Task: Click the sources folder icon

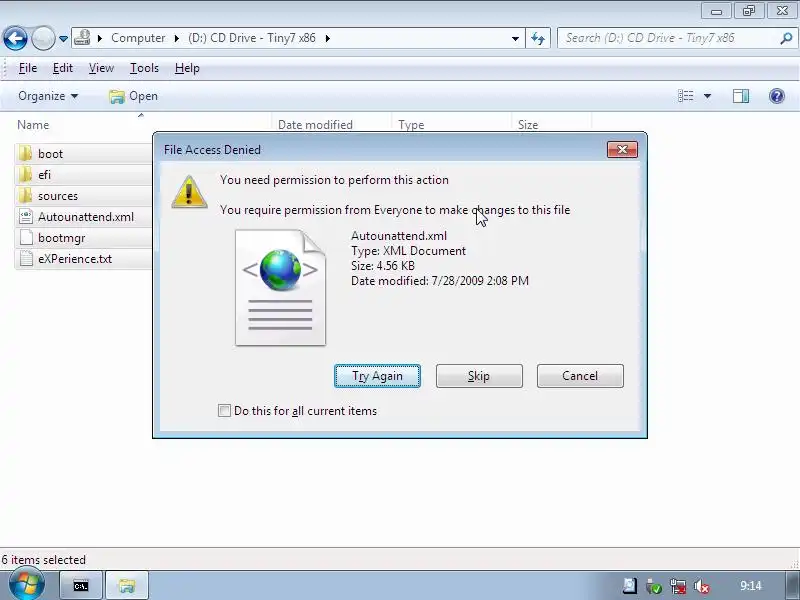Action: click(x=25, y=195)
